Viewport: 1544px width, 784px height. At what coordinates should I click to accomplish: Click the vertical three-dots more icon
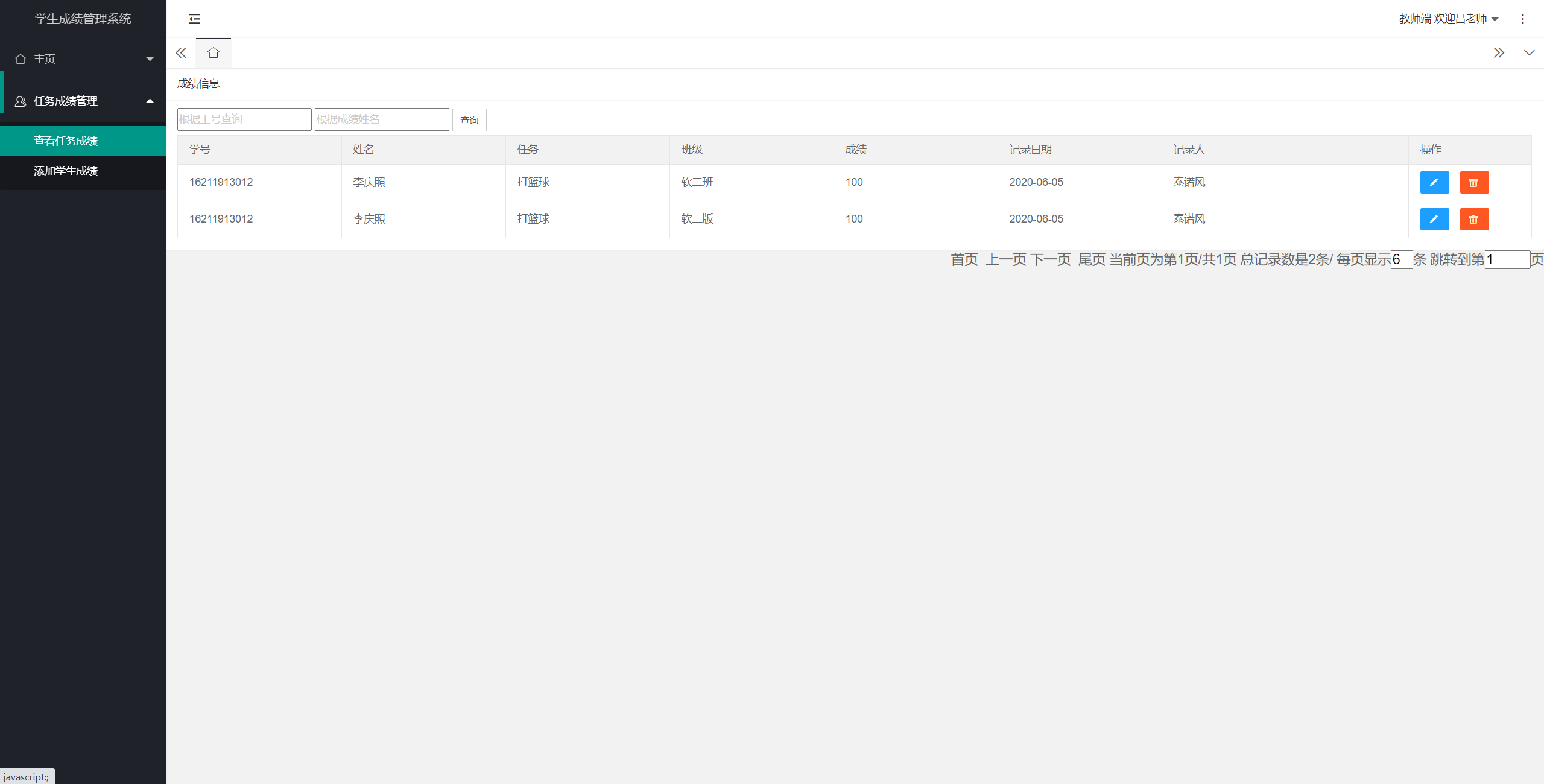pyautogui.click(x=1522, y=19)
